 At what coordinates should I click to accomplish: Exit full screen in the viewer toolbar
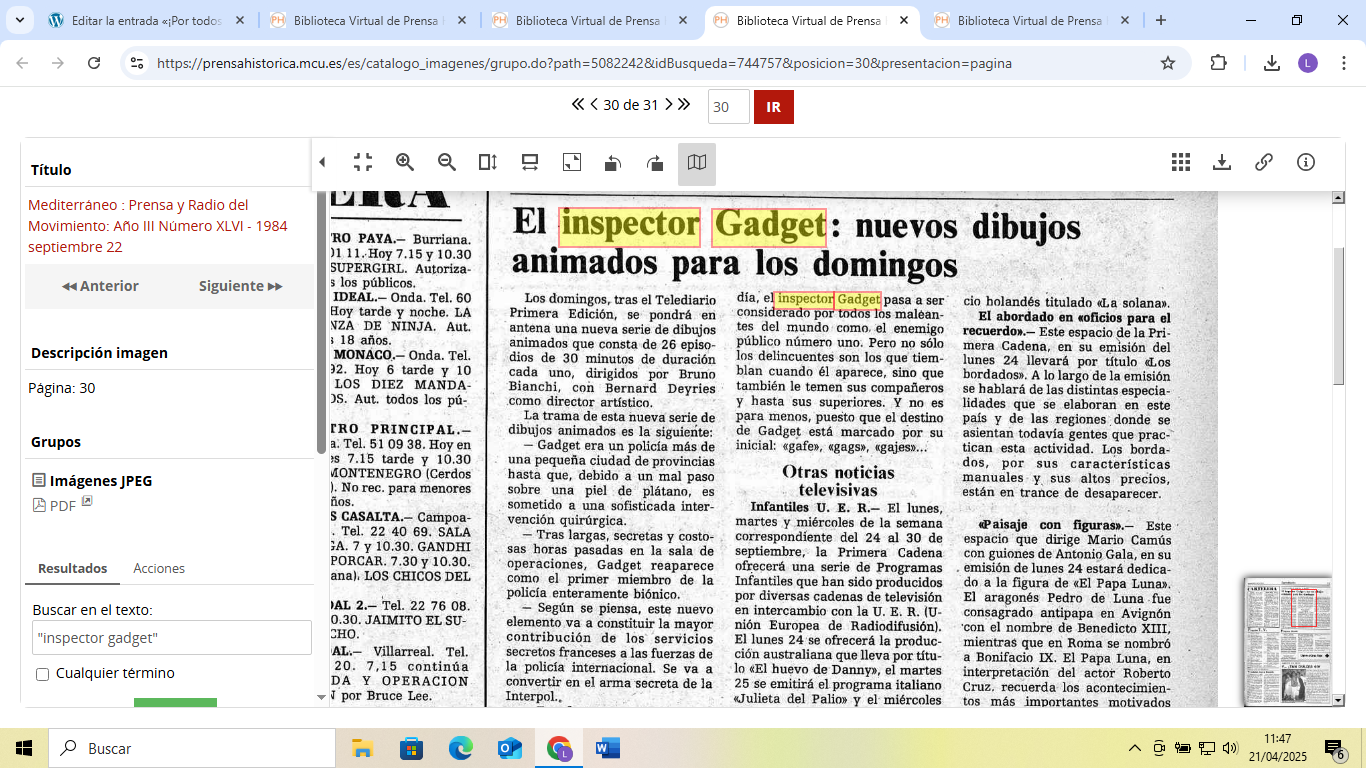click(363, 162)
